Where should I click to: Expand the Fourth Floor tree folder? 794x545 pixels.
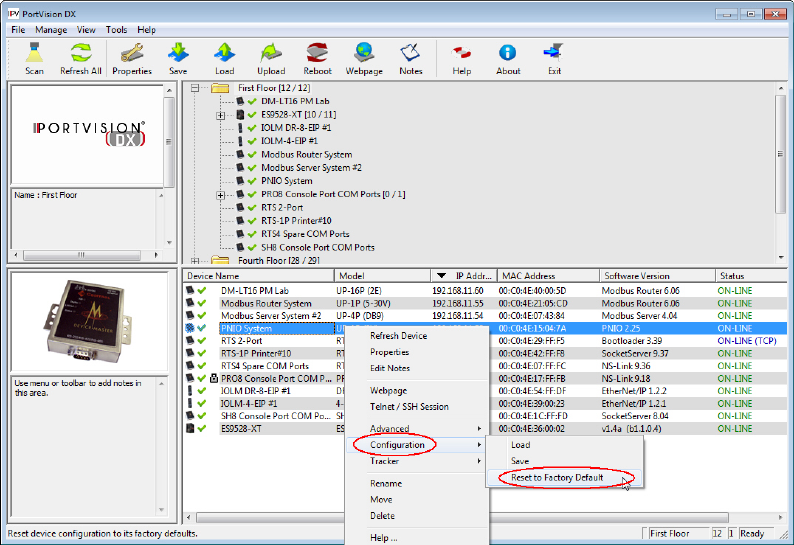pyautogui.click(x=195, y=261)
